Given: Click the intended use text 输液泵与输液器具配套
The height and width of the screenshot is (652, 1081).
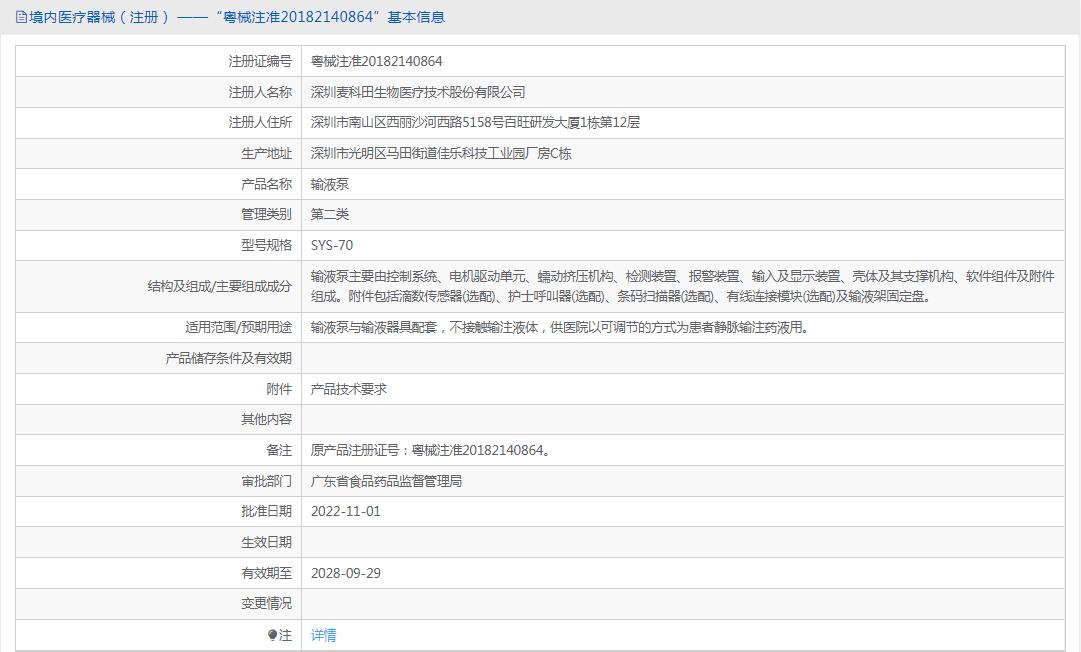Looking at the screenshot, I should [x=560, y=327].
